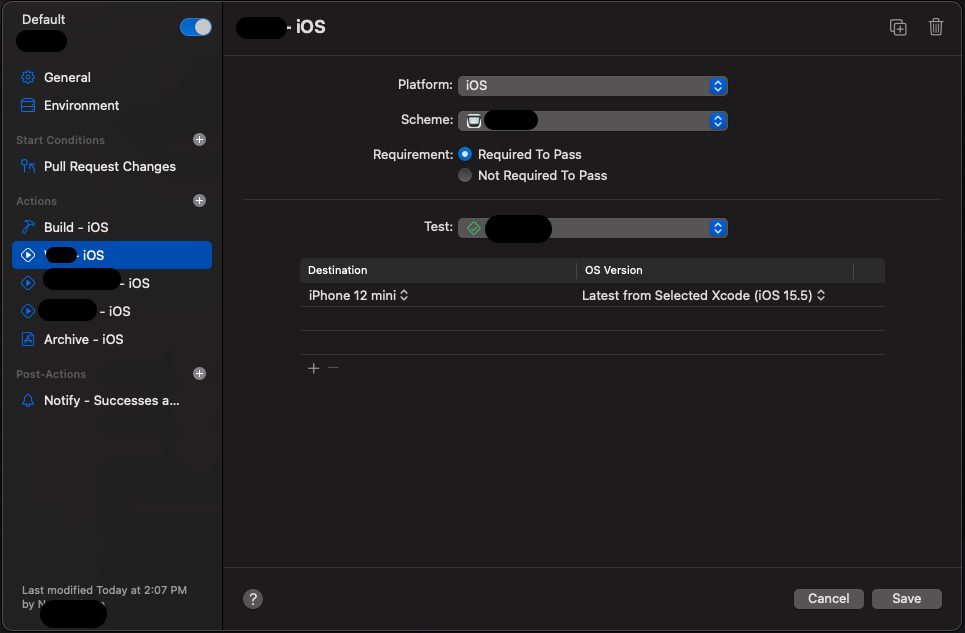Image resolution: width=965 pixels, height=633 pixels.
Task: Add a new start condition
Action: tap(199, 140)
